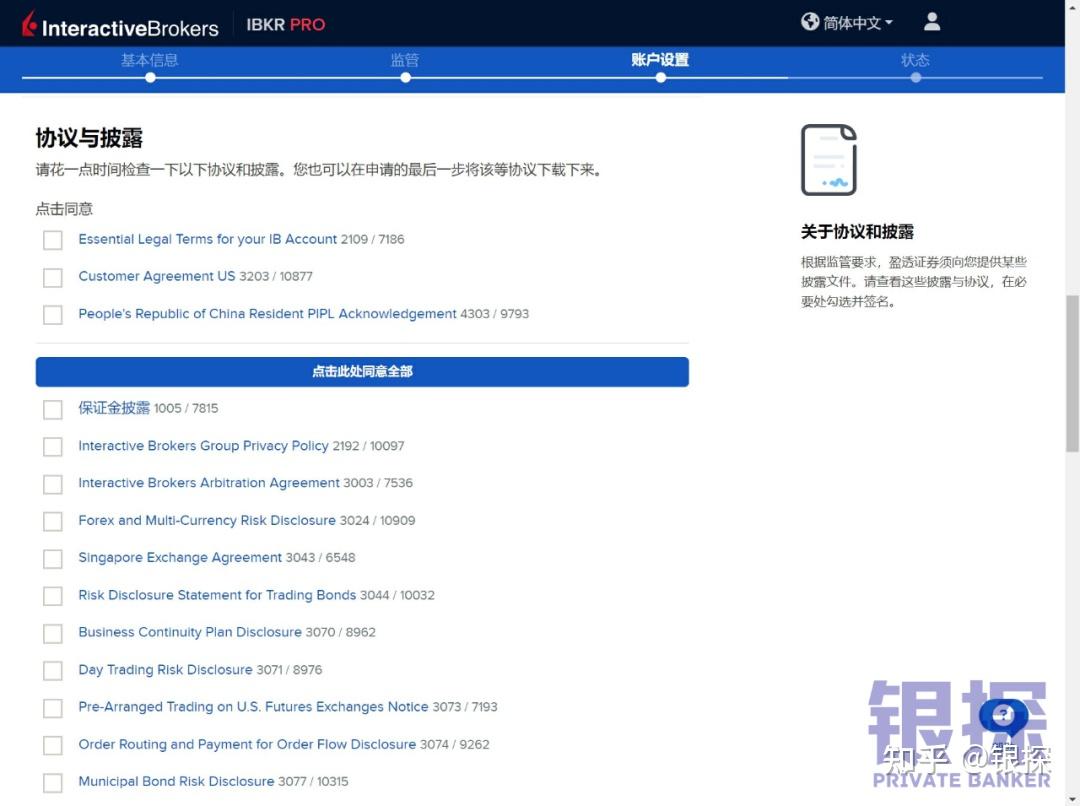Click the page scrollbar on the right edge

pyautogui.click(x=1073, y=350)
